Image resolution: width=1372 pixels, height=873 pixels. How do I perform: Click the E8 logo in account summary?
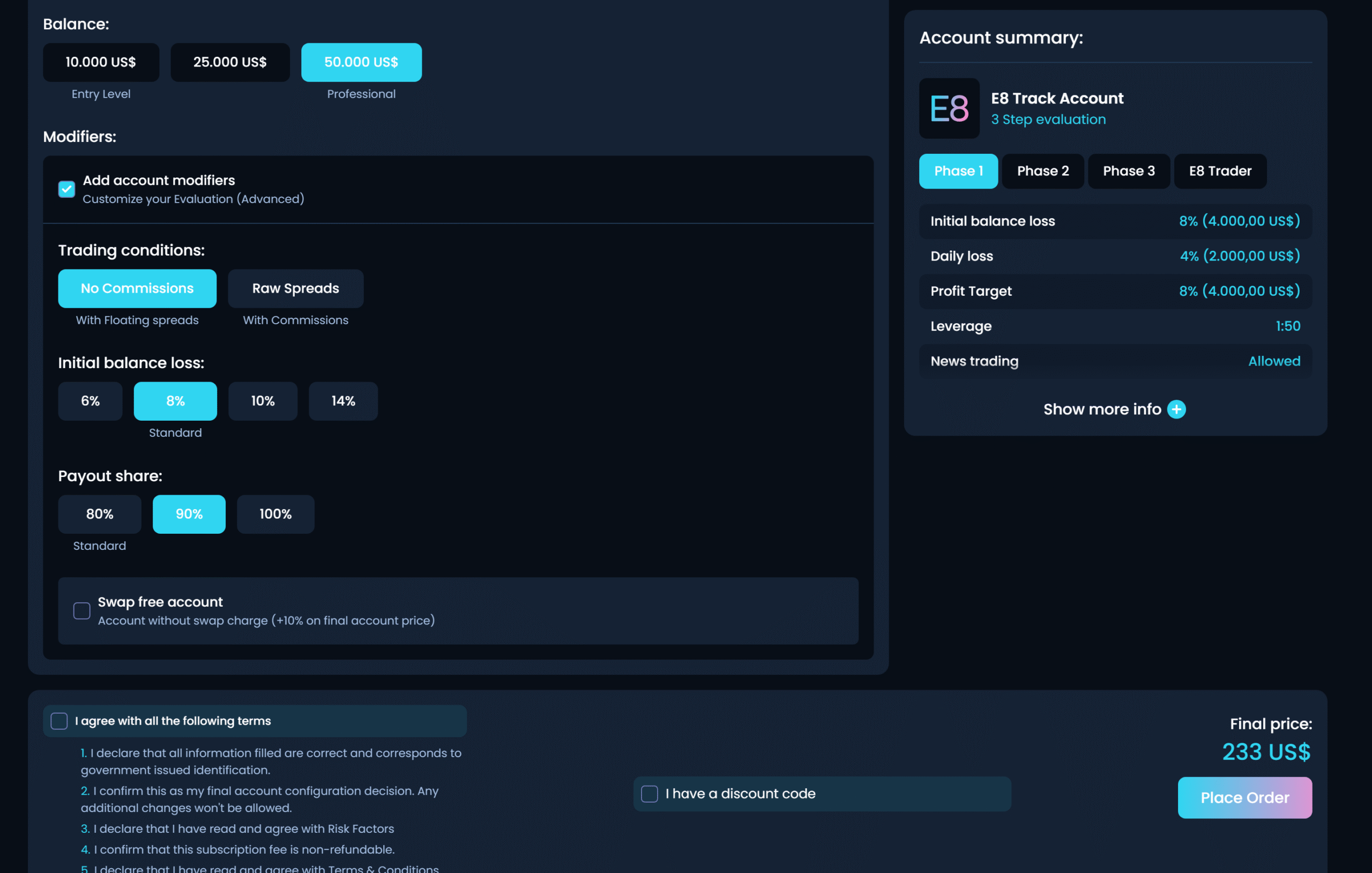coord(949,108)
